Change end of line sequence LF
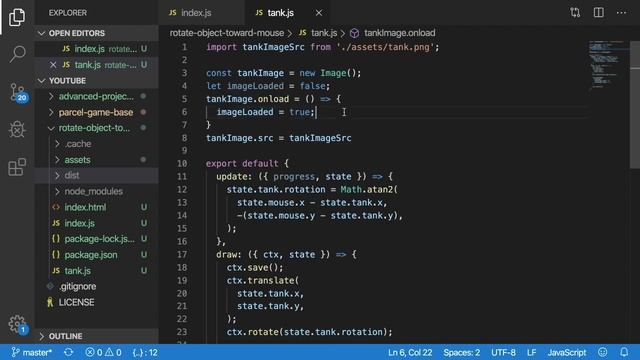This screenshot has width=640, height=360. (x=531, y=352)
